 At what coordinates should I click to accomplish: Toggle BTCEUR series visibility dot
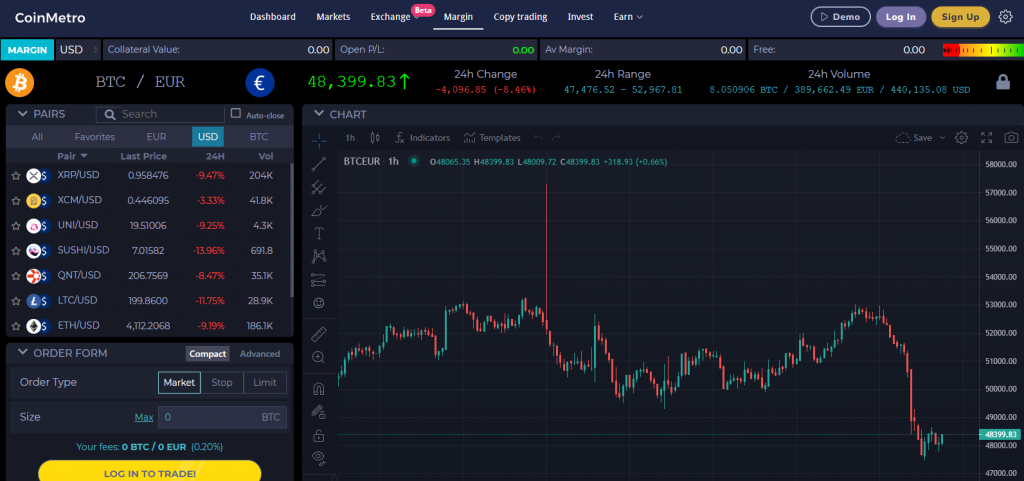(x=413, y=161)
